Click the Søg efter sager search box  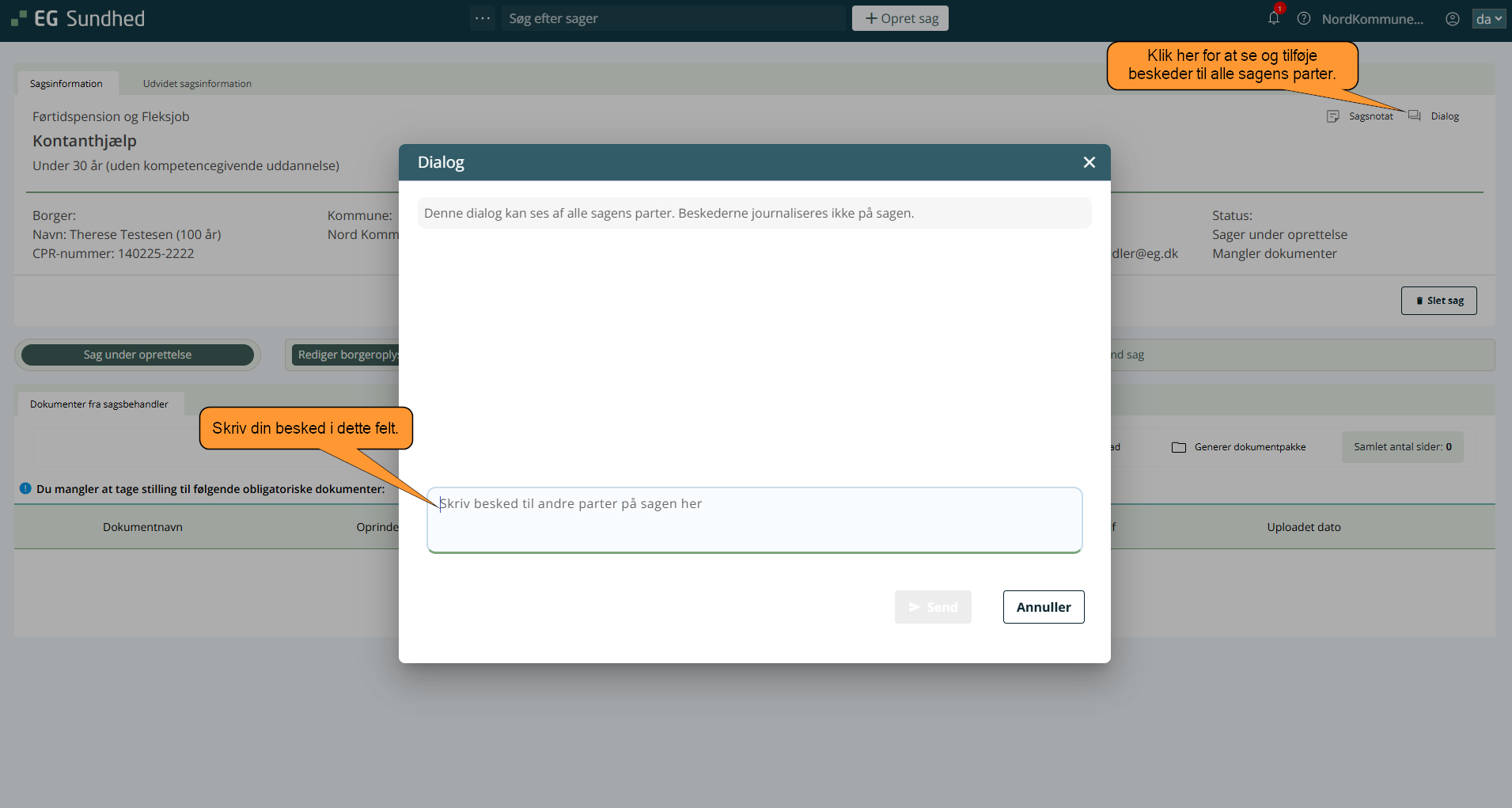click(x=673, y=18)
